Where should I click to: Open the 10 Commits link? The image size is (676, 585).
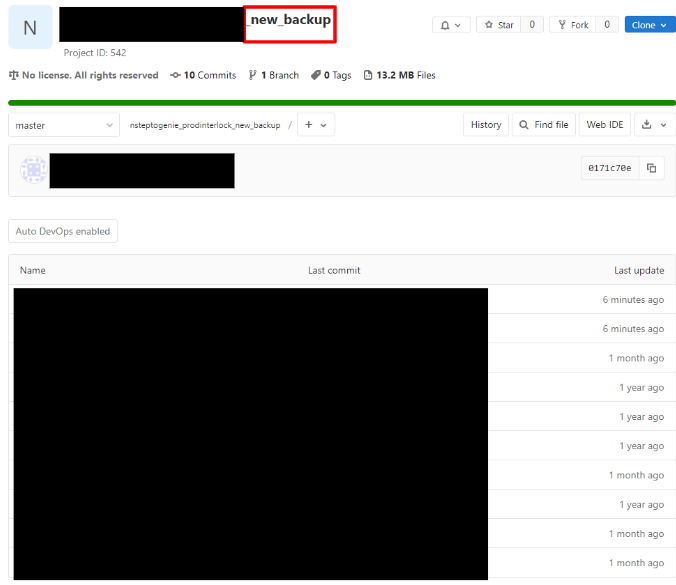203,75
